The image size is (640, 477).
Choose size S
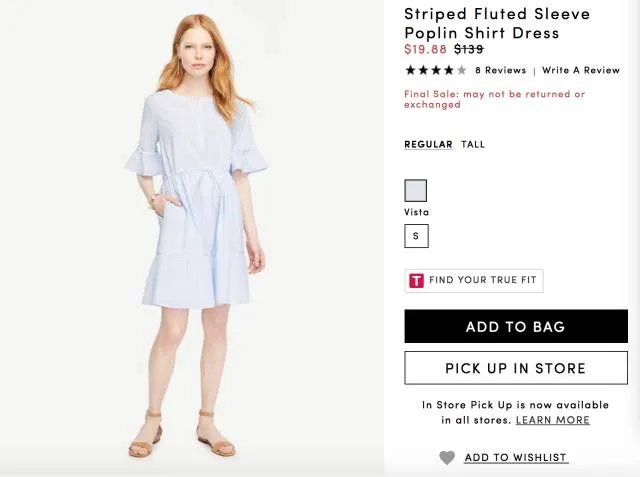[x=416, y=236]
